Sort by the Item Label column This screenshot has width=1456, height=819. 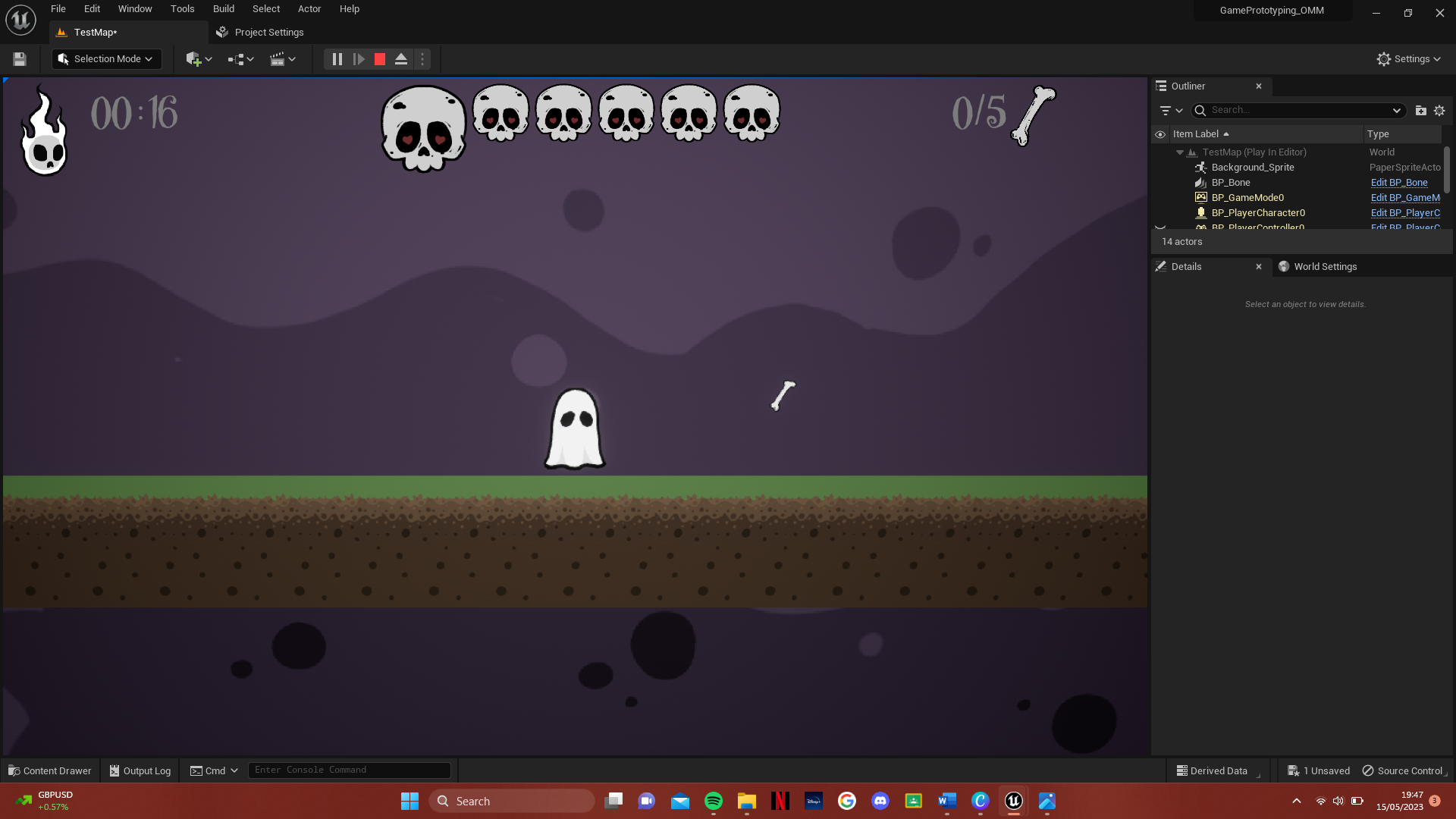[x=1266, y=134]
